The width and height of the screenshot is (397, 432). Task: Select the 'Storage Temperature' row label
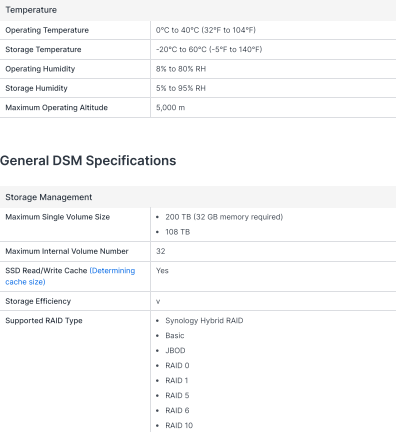43,49
